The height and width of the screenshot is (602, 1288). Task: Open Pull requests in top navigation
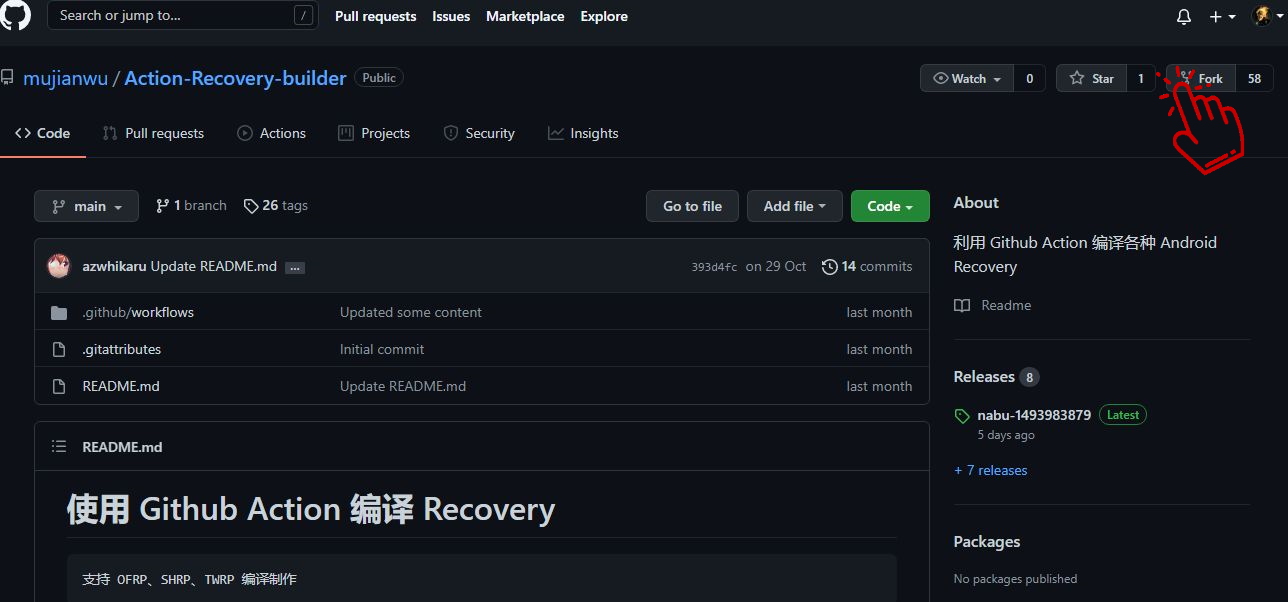pyautogui.click(x=376, y=16)
